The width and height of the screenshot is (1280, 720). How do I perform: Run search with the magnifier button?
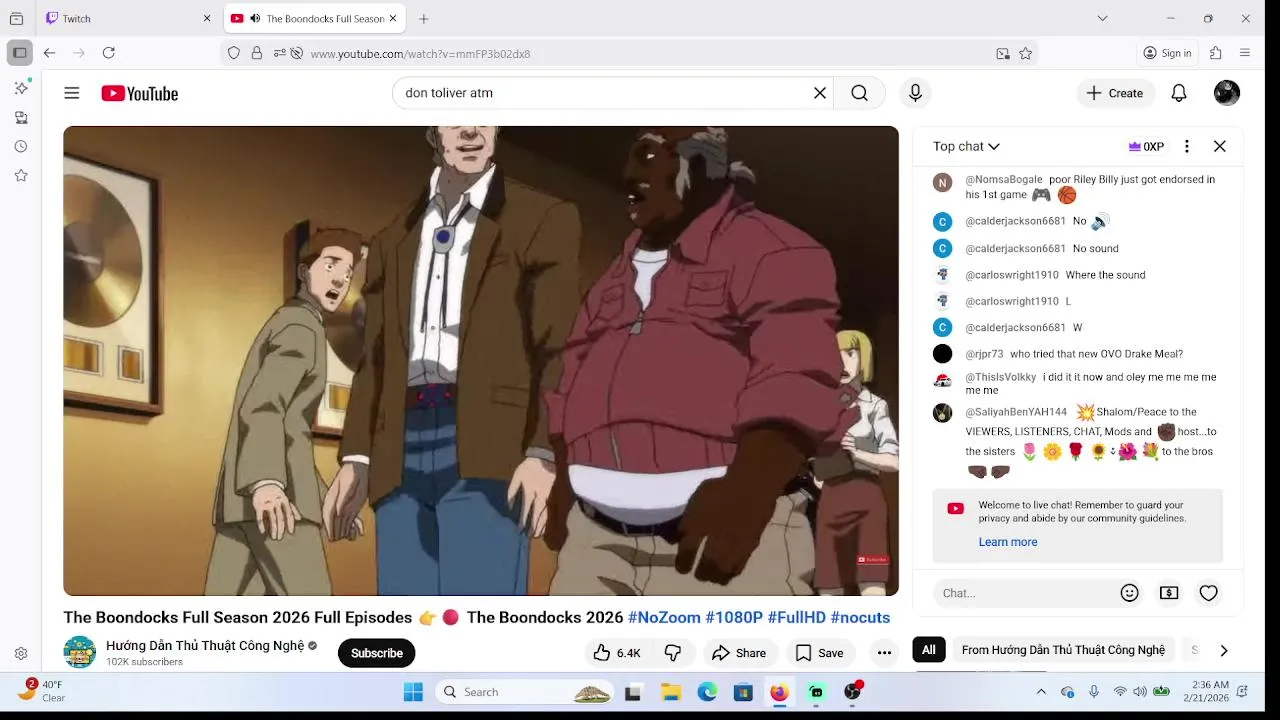859,93
